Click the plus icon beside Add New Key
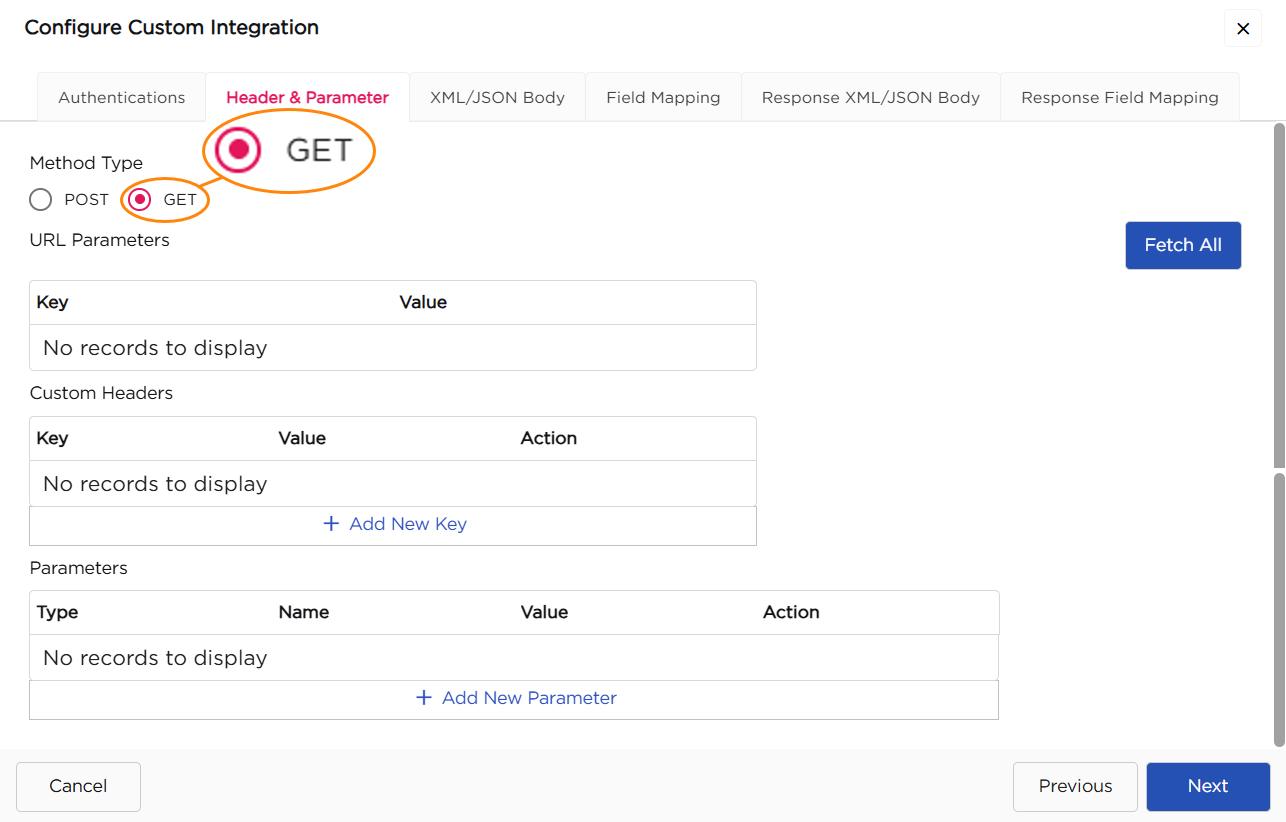Viewport: 1286px width, 822px height. (x=332, y=524)
